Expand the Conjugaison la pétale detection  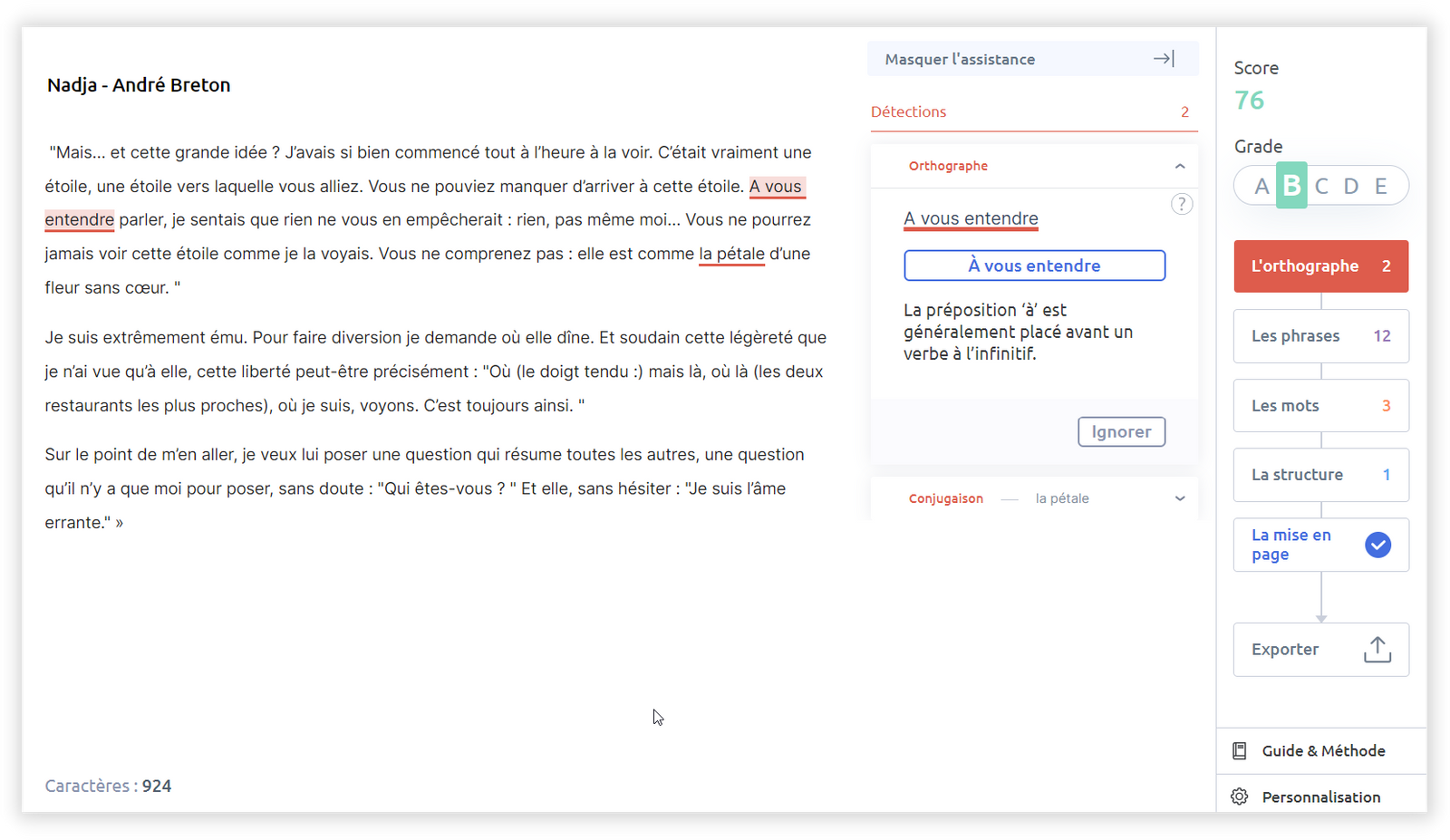(1179, 498)
